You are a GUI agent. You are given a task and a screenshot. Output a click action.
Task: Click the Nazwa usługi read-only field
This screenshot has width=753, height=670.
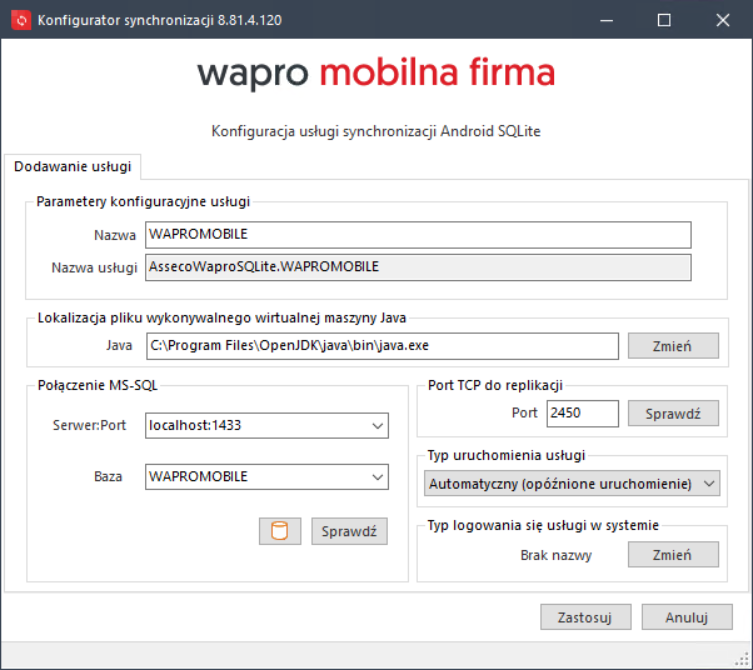(418, 268)
